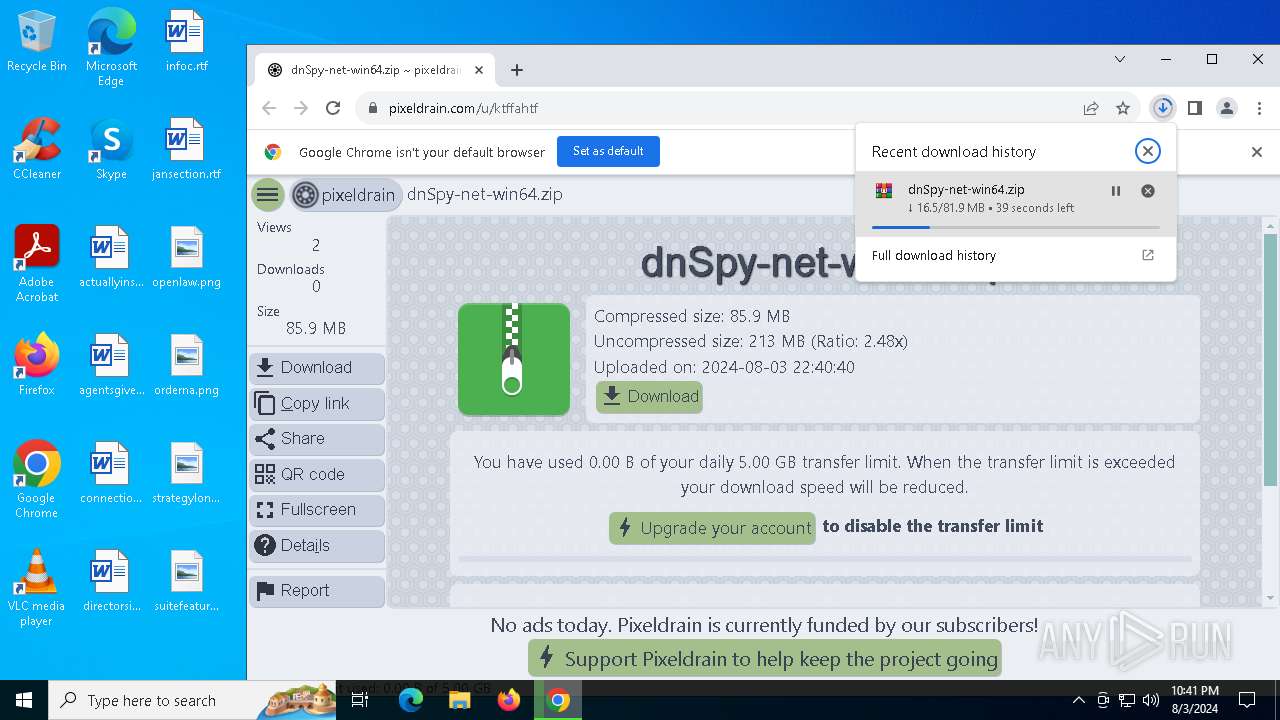Open file Details panel
The height and width of the screenshot is (720, 1280).
pyautogui.click(x=317, y=546)
